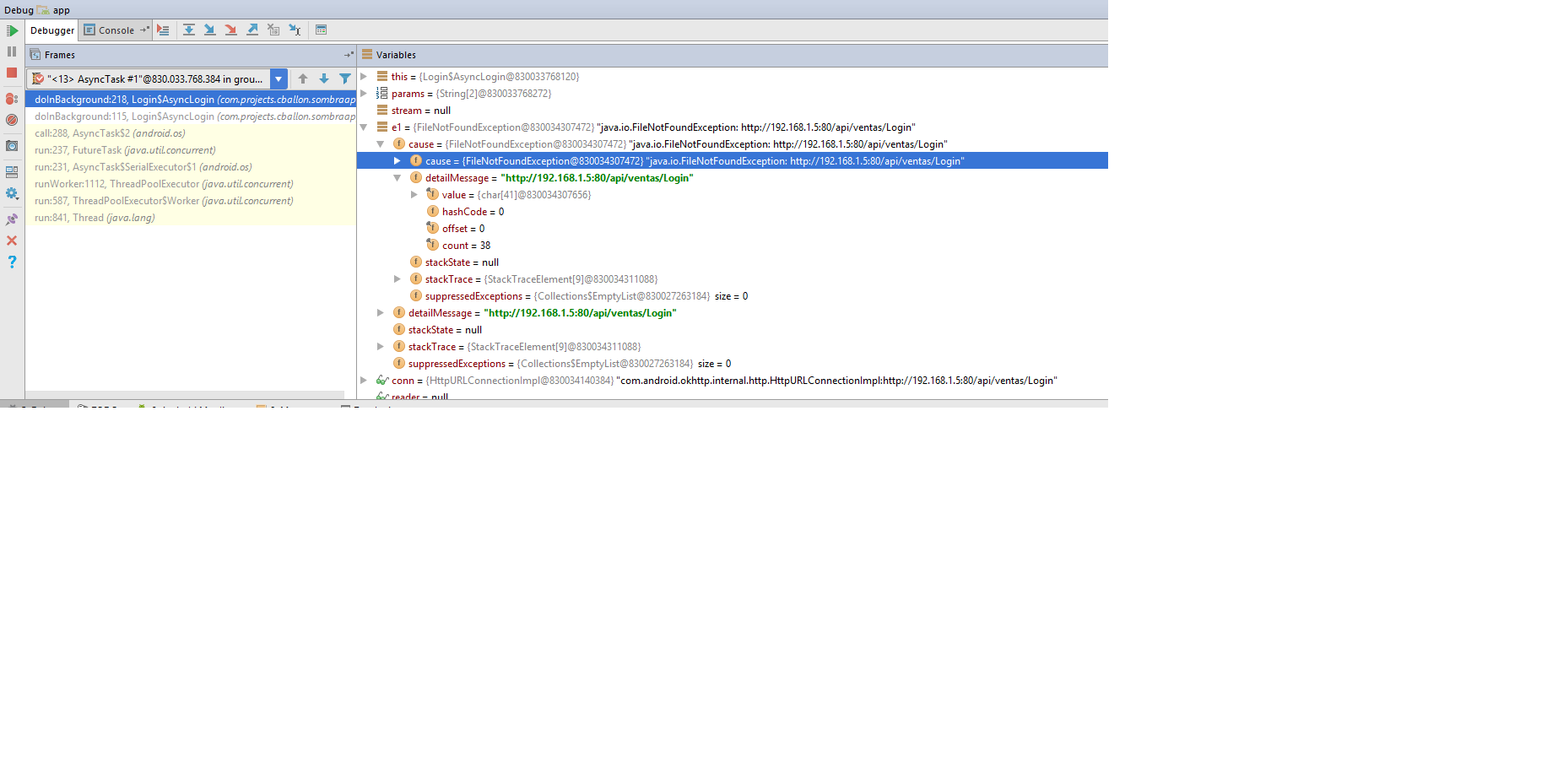
Task: Collapse the 'e1' exception node
Action: click(x=364, y=127)
